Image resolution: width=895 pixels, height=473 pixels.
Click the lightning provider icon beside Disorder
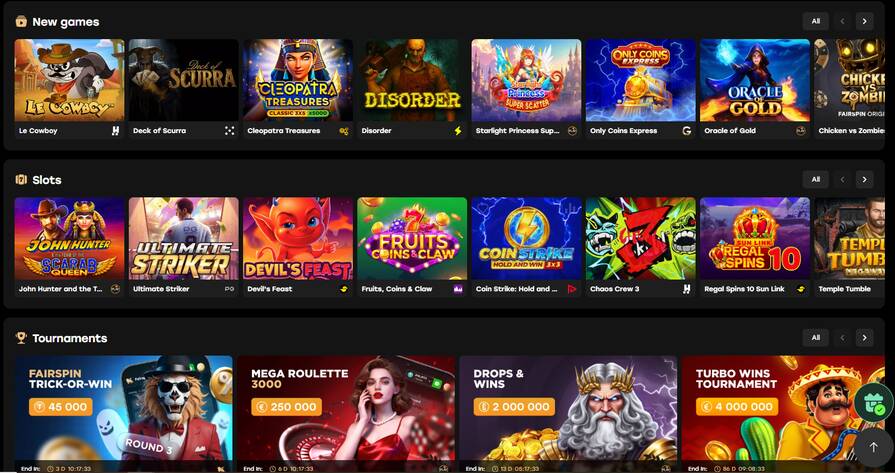point(458,131)
